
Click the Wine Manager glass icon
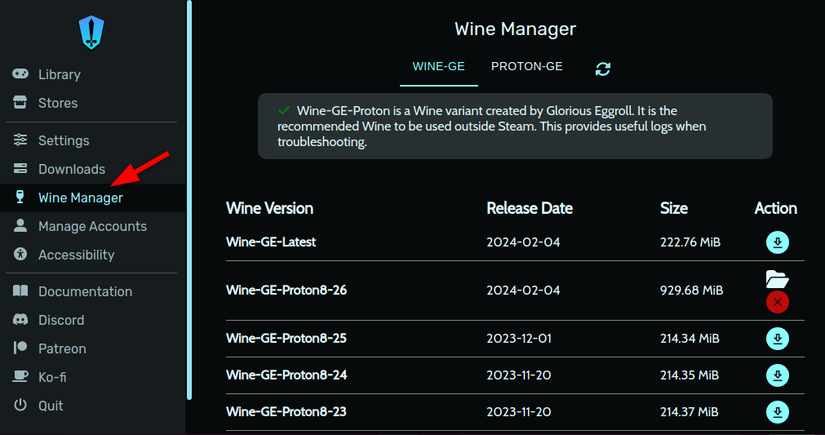(20, 197)
